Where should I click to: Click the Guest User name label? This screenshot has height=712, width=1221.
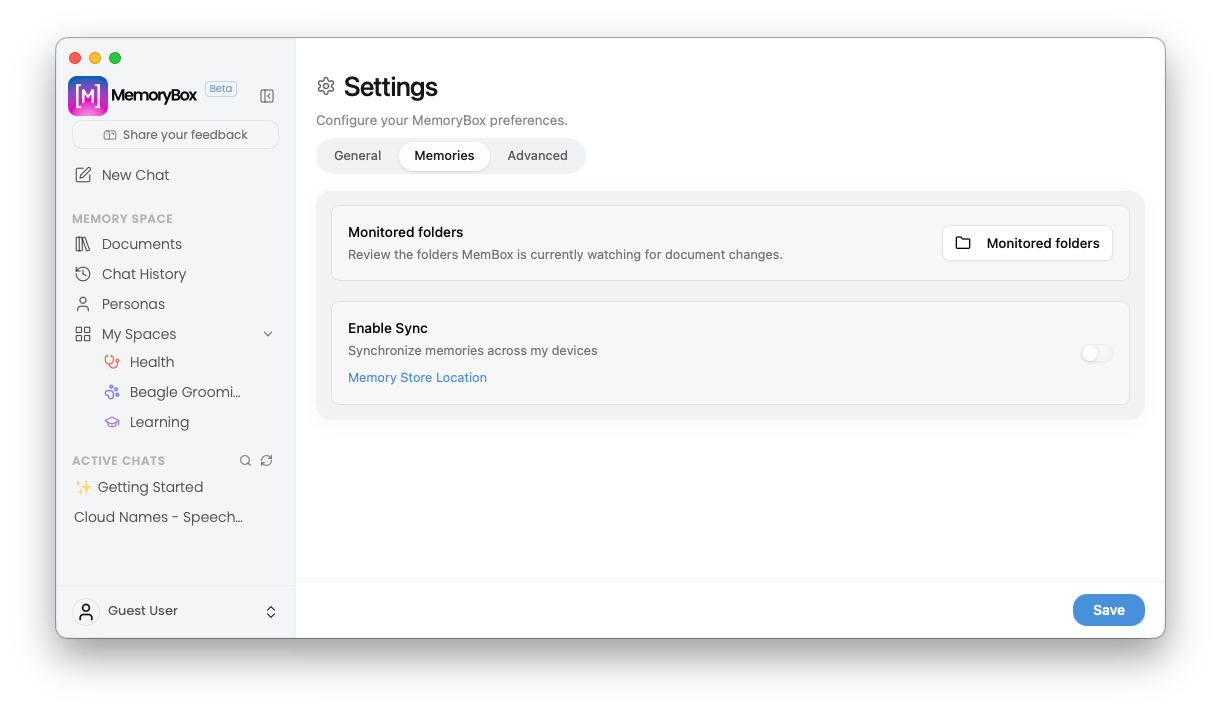(143, 611)
